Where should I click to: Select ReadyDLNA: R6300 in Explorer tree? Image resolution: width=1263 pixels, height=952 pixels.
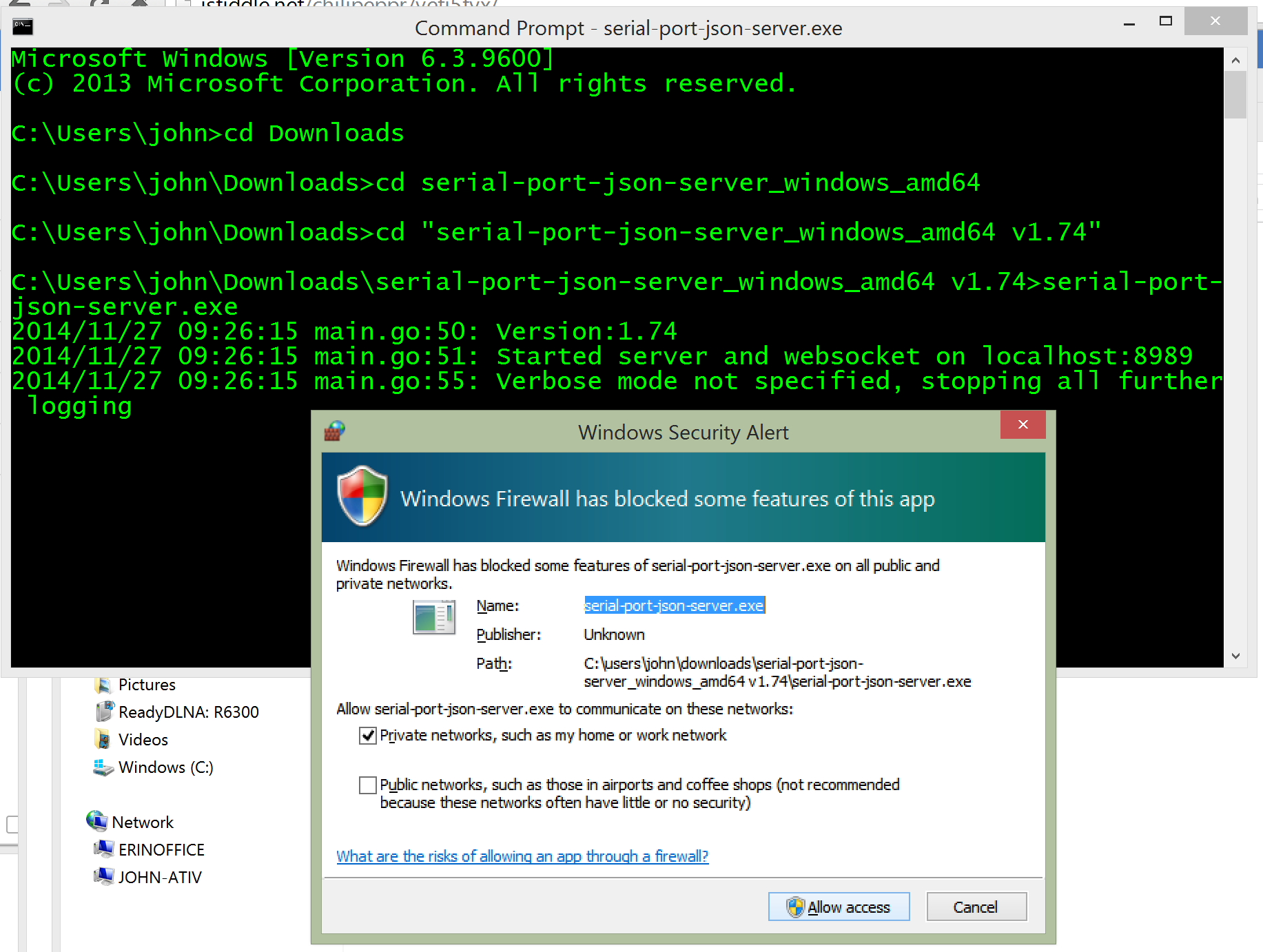[x=189, y=712]
